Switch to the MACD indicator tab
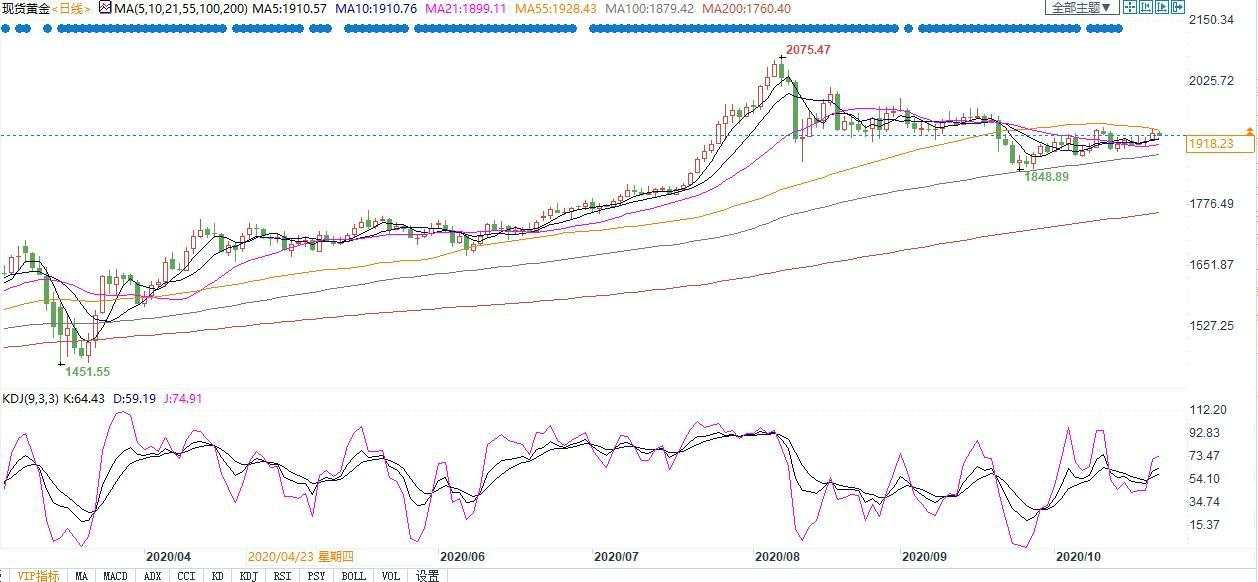The image size is (1258, 582). pyautogui.click(x=115, y=576)
